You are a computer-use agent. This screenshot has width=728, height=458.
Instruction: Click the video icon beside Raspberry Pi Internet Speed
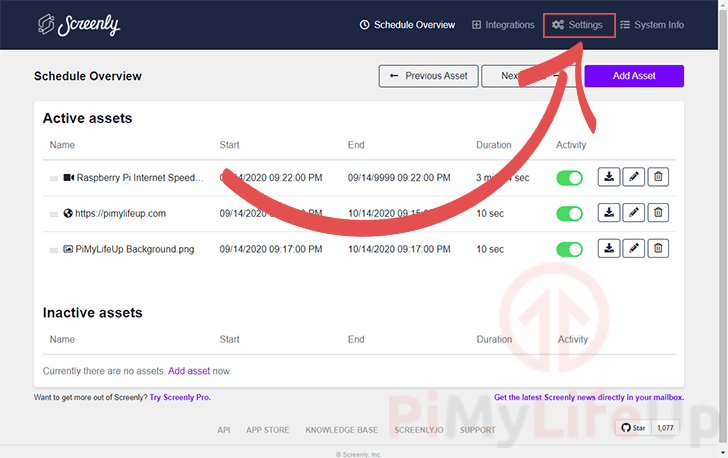pos(69,177)
